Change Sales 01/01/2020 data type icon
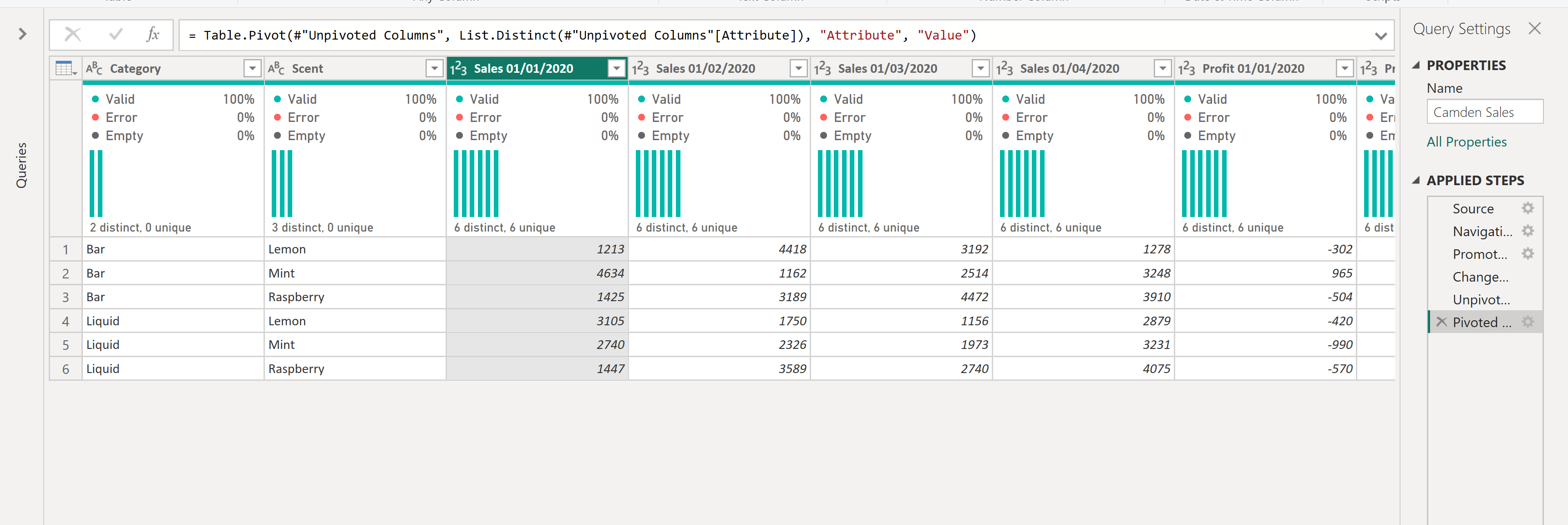The width and height of the screenshot is (1568, 525). (458, 69)
